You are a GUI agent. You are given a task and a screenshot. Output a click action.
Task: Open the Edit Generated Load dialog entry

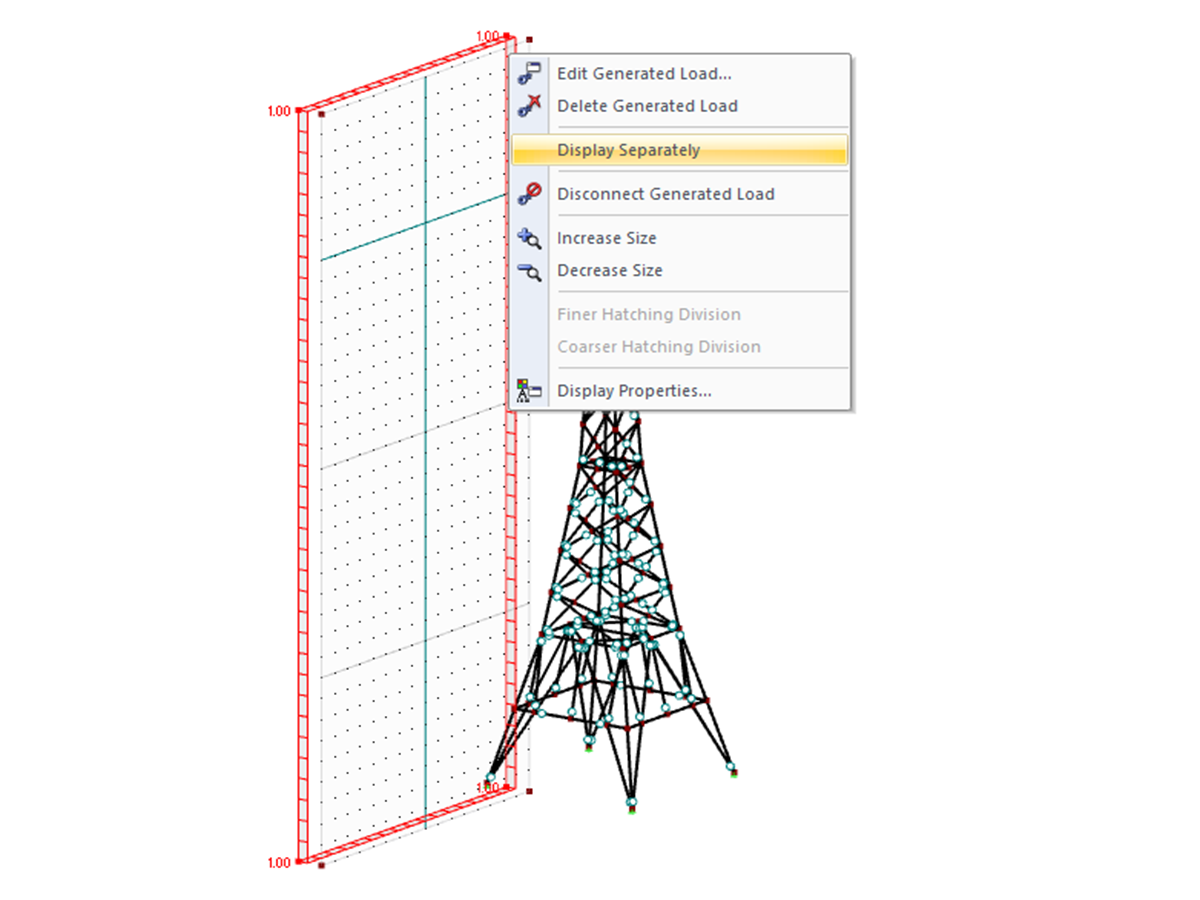click(644, 73)
